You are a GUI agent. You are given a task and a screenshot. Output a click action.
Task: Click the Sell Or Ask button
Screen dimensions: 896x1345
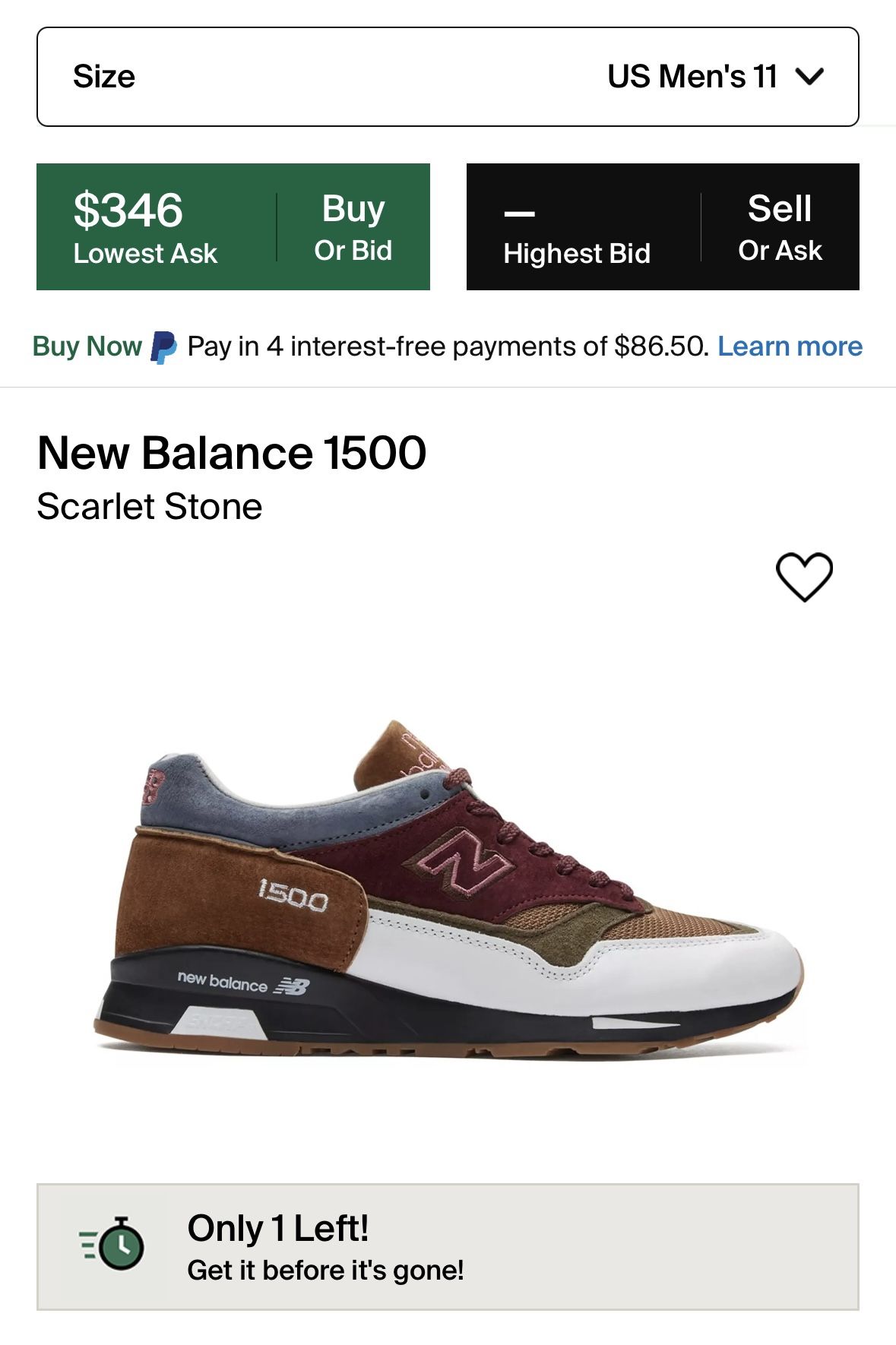click(779, 226)
